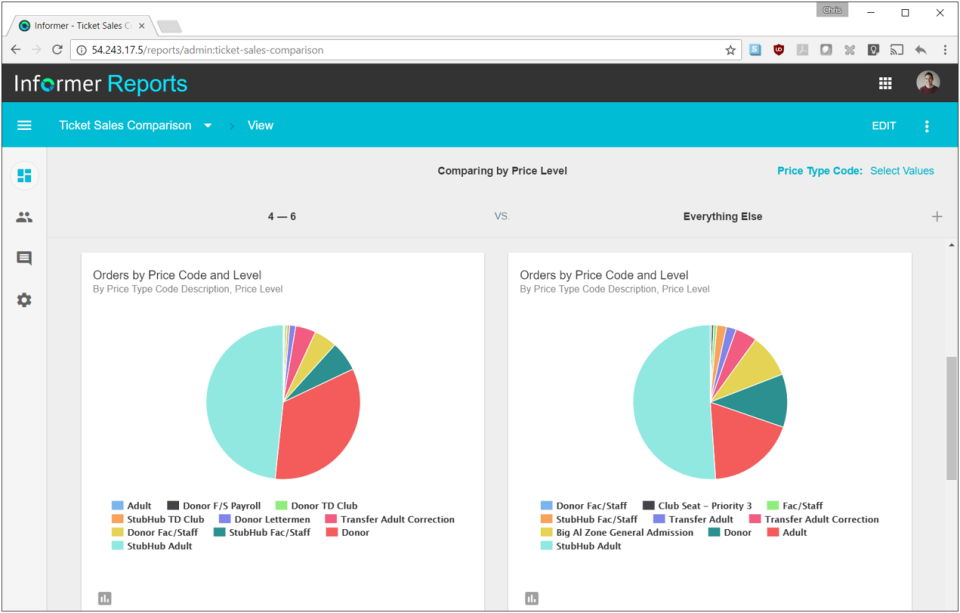
Task: Close the Informer browser tab
Action: 141,26
